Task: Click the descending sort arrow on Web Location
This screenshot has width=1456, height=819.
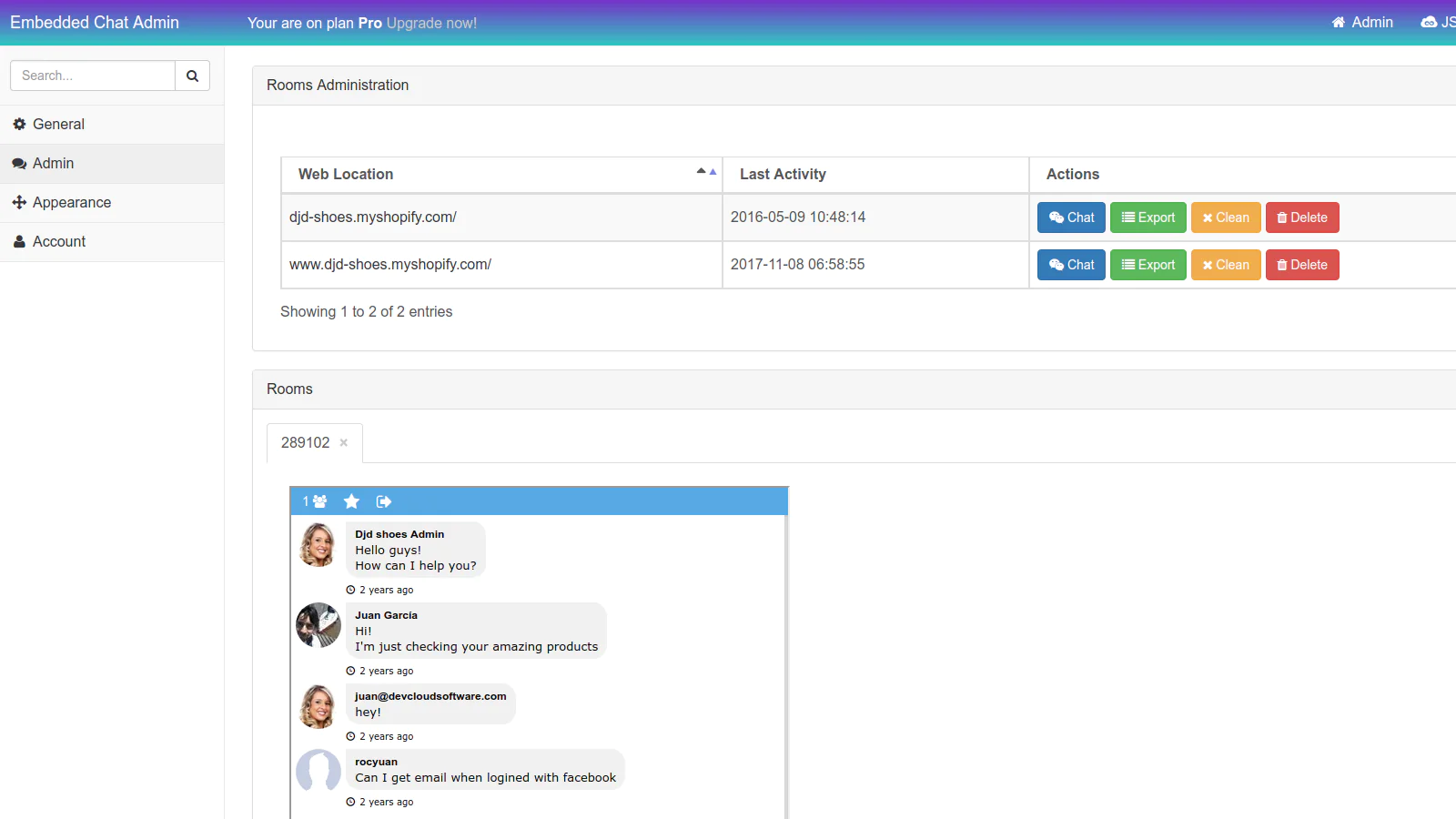Action: click(711, 171)
